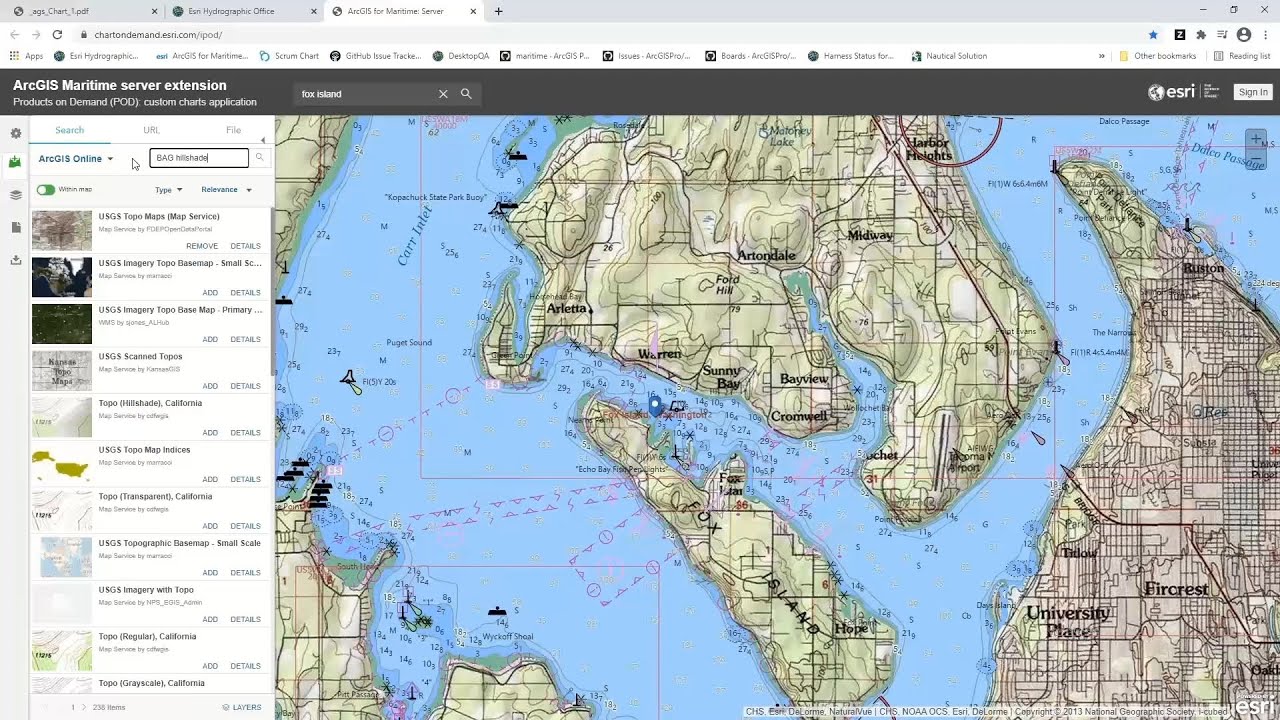Open the Relevance sort dropdown
Screen dimensions: 1280x720
tap(226, 190)
